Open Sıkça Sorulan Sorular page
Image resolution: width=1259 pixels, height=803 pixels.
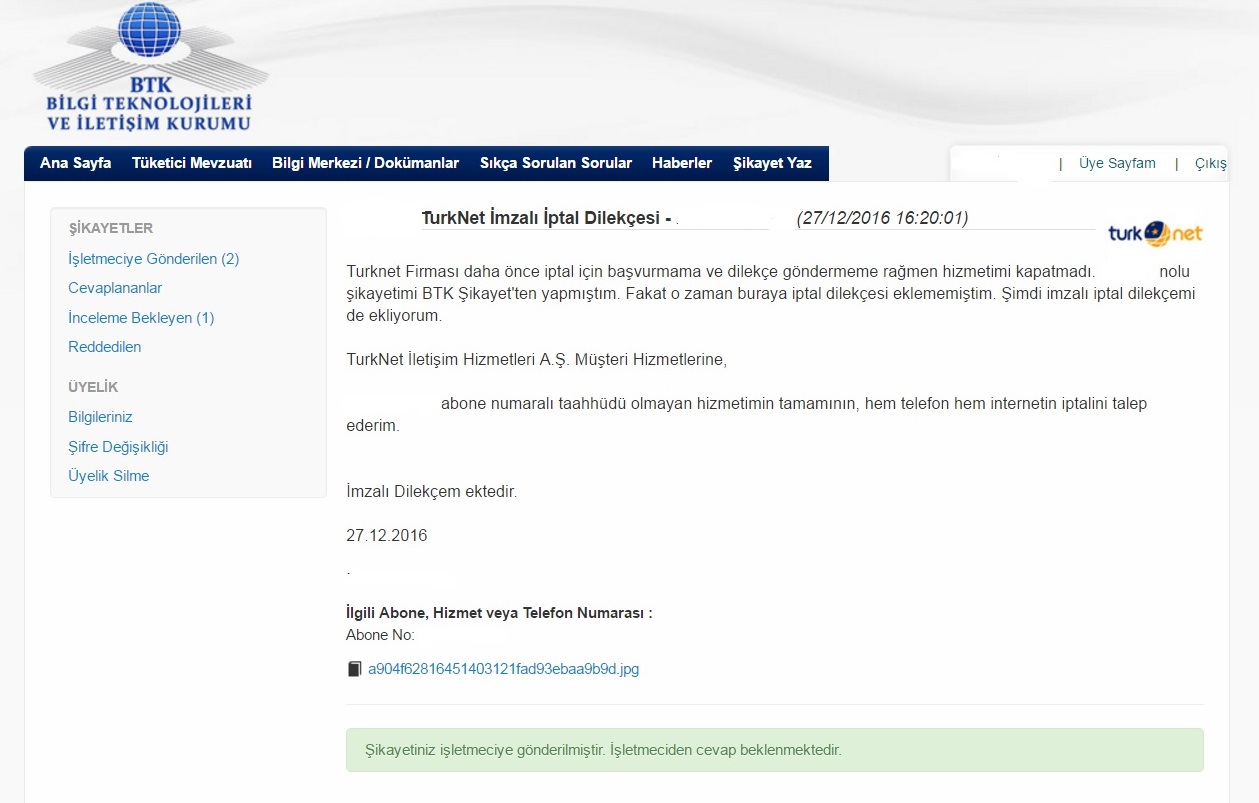coord(556,163)
